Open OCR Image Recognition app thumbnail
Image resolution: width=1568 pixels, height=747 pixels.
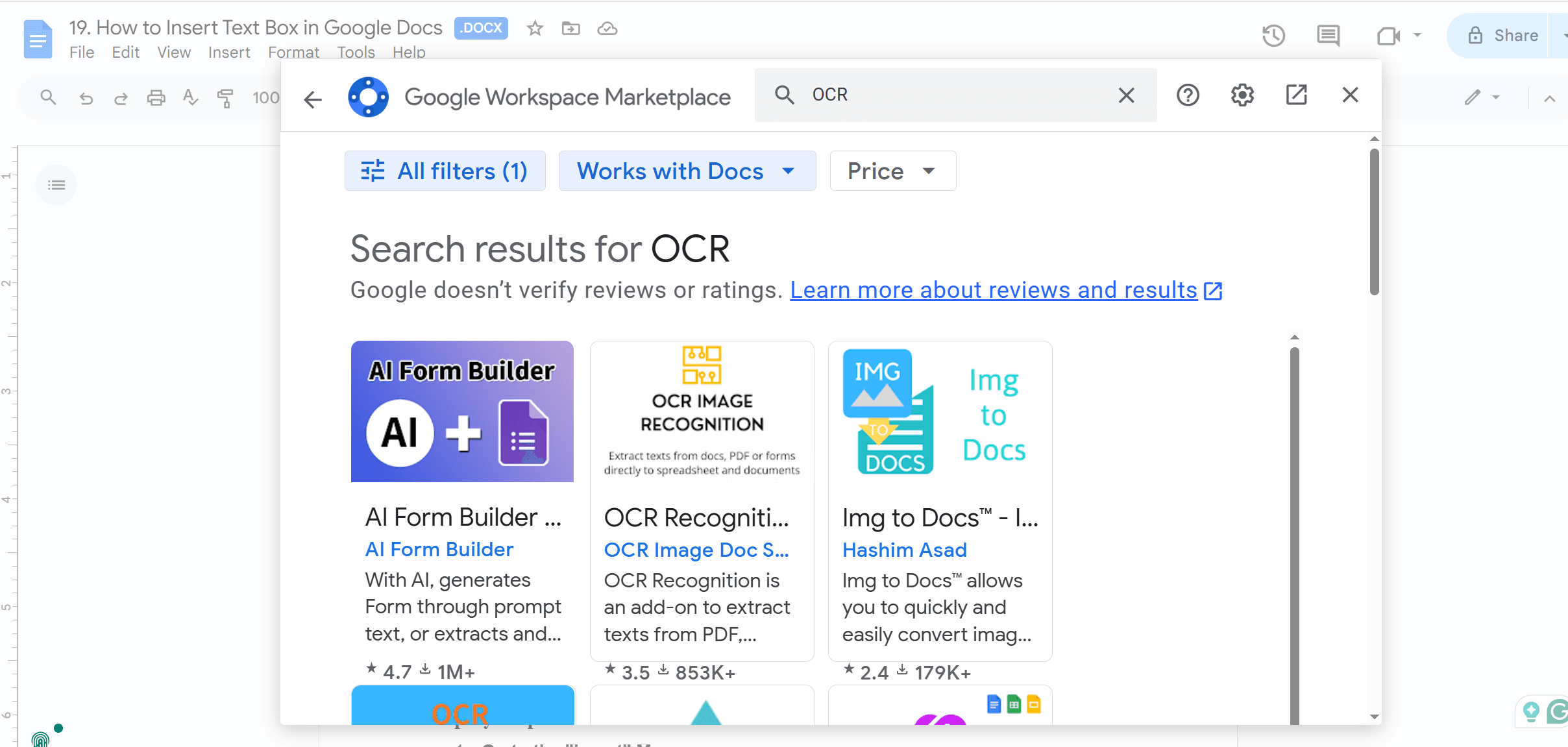tap(702, 411)
